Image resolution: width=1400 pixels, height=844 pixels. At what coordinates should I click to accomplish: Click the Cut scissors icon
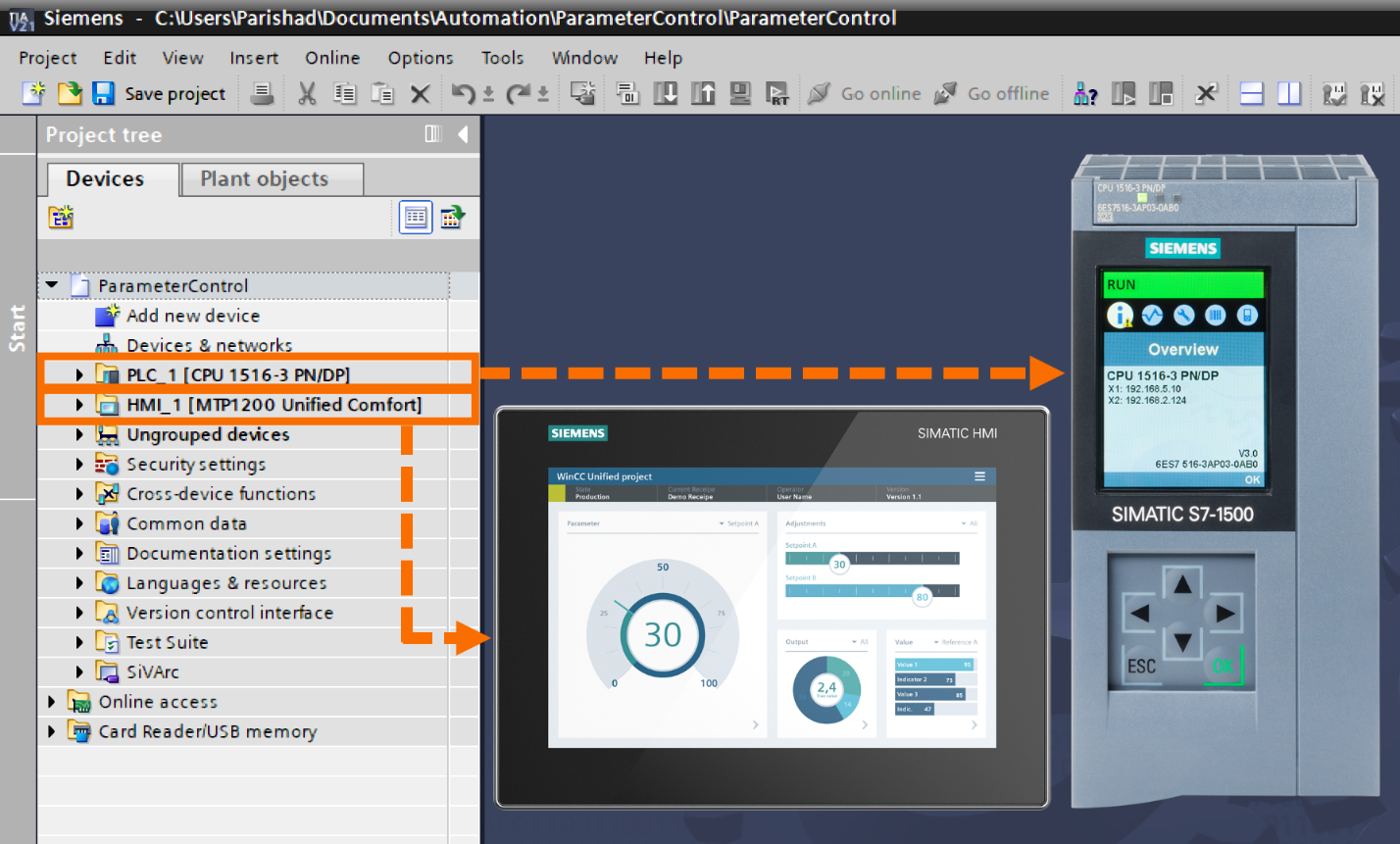[307, 93]
